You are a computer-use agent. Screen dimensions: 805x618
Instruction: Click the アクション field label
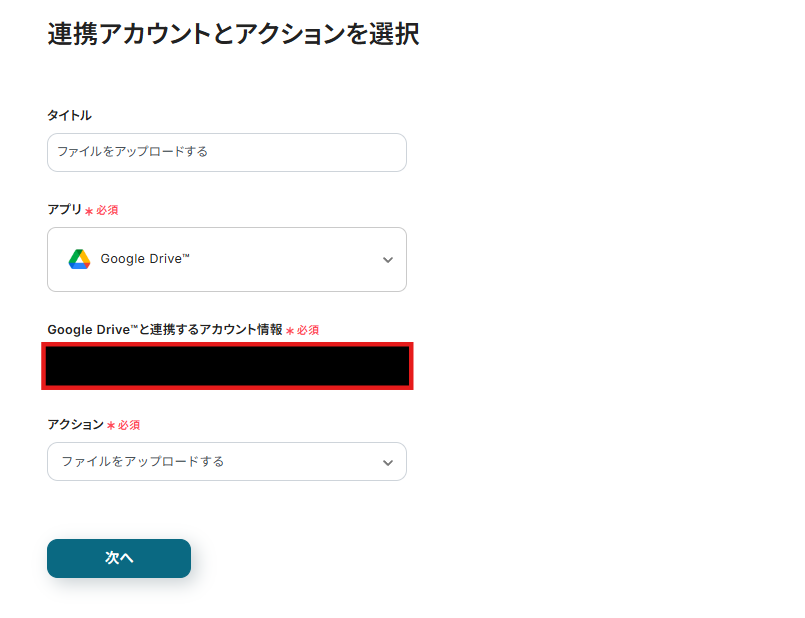pos(75,424)
